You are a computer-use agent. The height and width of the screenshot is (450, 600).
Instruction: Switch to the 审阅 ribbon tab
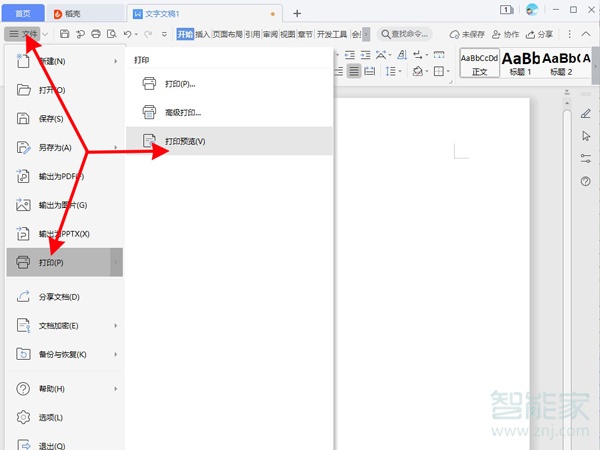[271, 34]
